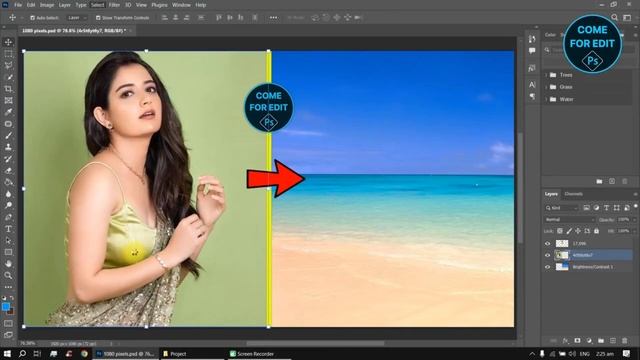Hide the top layer via eye icon
Screen dimensions: 640x360
(x=548, y=244)
